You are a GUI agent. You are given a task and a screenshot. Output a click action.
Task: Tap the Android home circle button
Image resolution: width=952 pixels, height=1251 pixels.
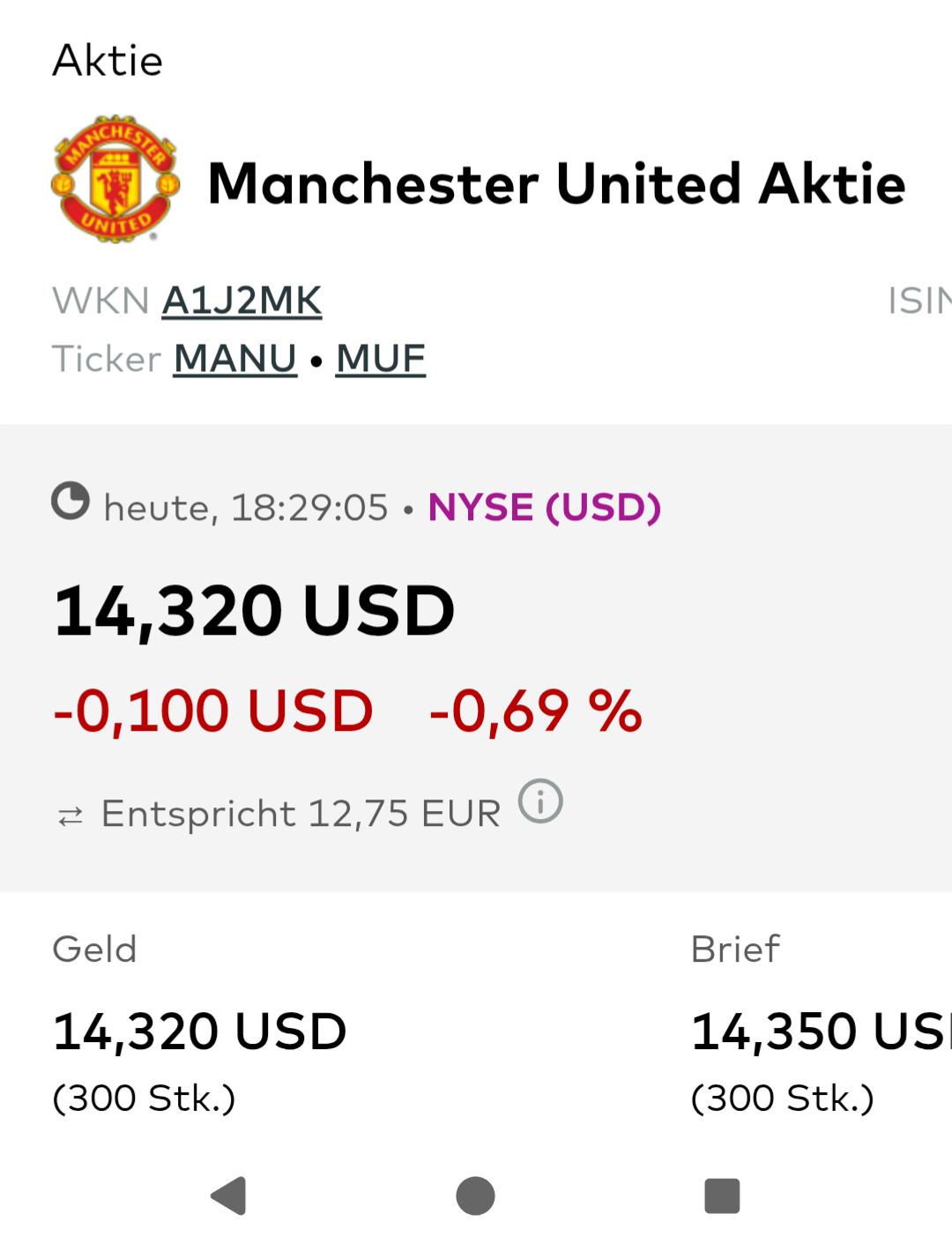click(x=475, y=1195)
